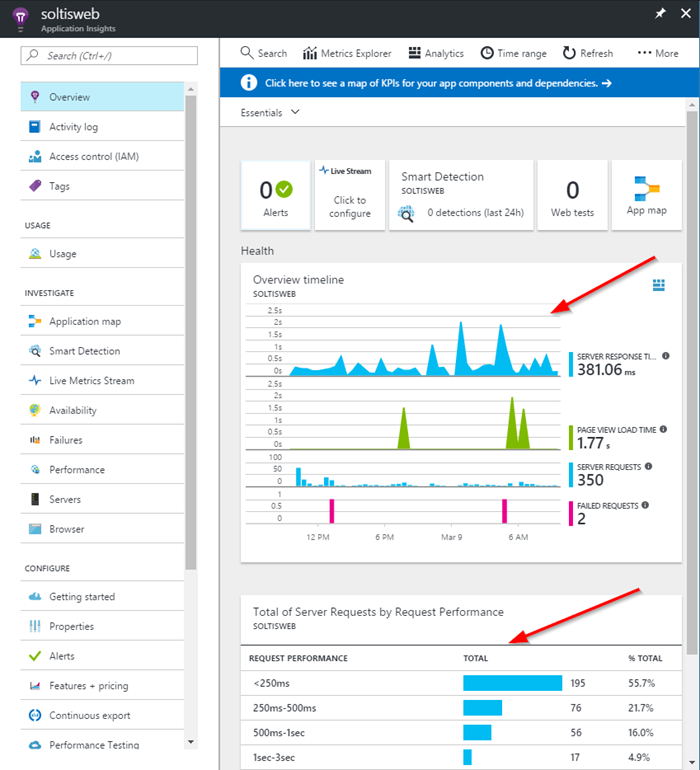700x770 pixels.
Task: Click the Availability globe icon
Action: tap(35, 410)
